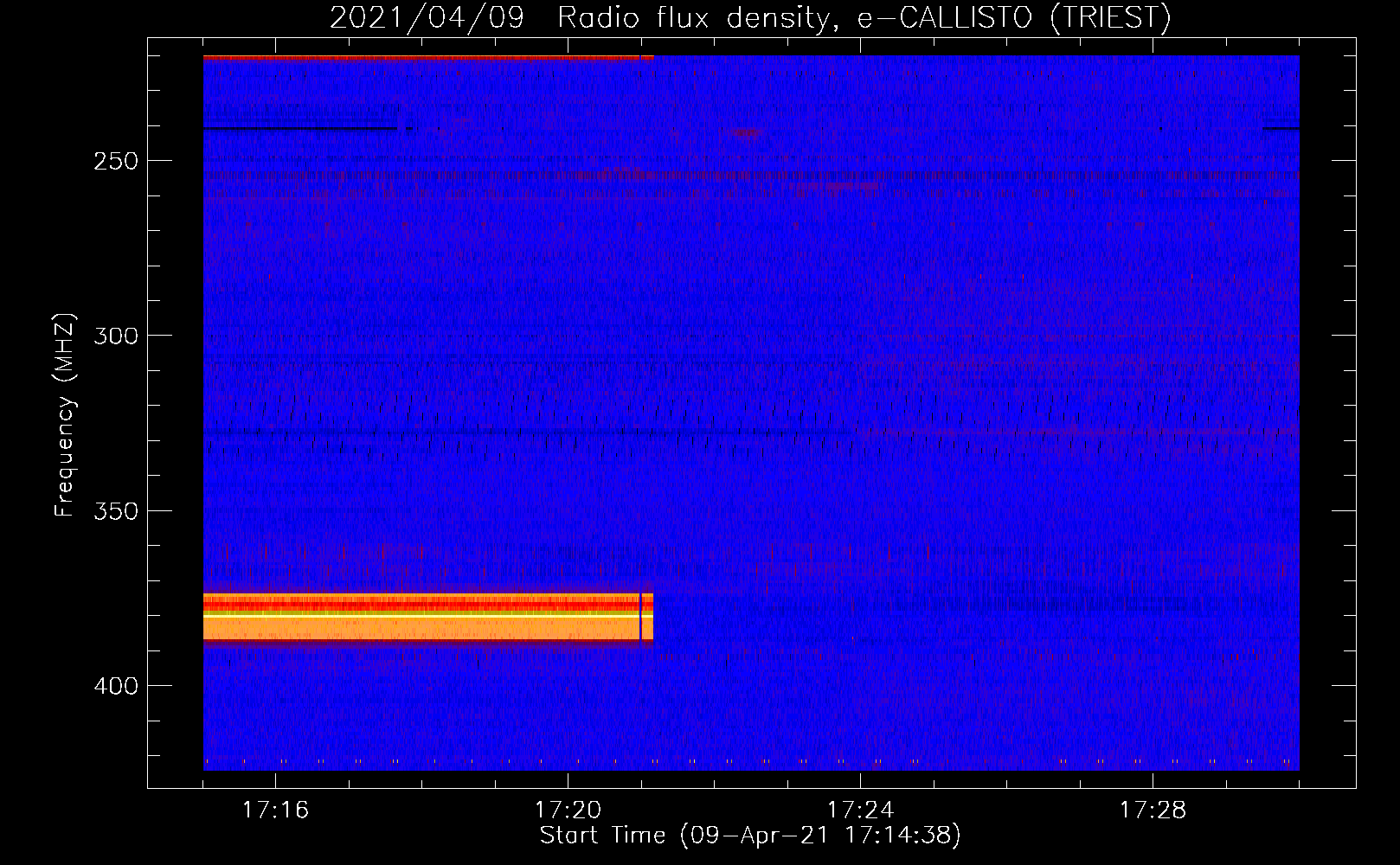The width and height of the screenshot is (1400, 865).
Task: Click the thin red band along the spectrogram's upper edge
Action: pyautogui.click(x=428, y=58)
